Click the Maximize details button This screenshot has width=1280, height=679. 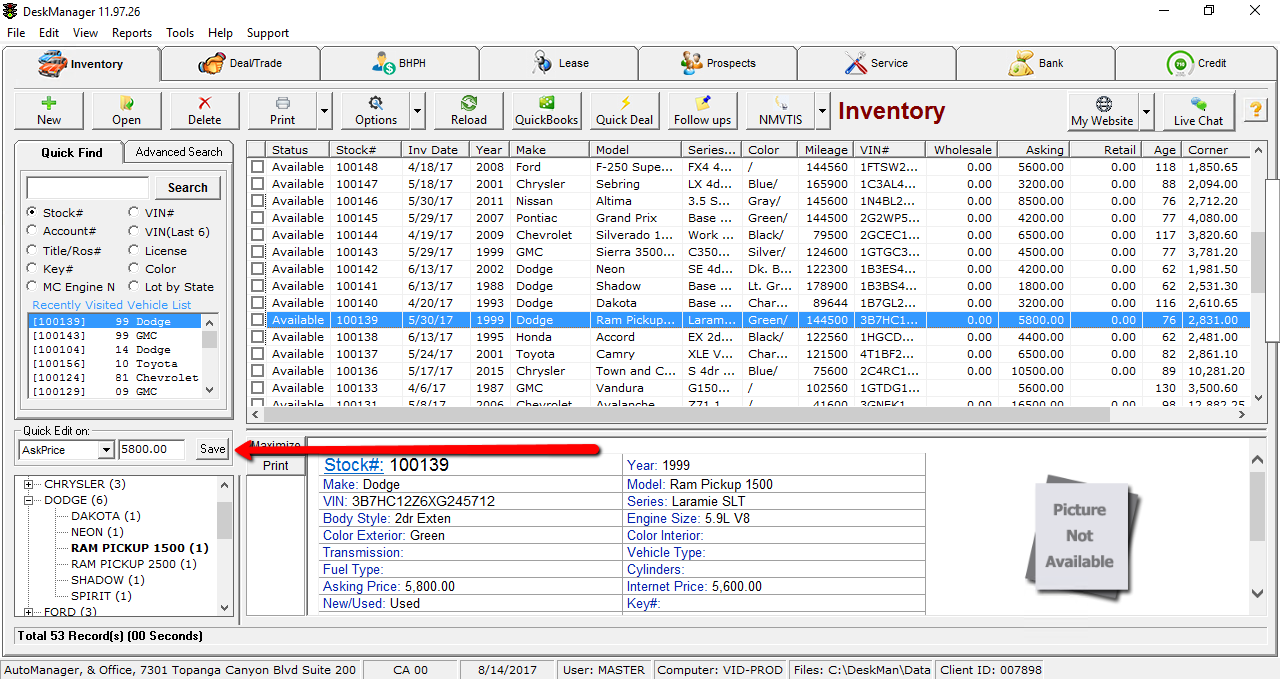[276, 445]
